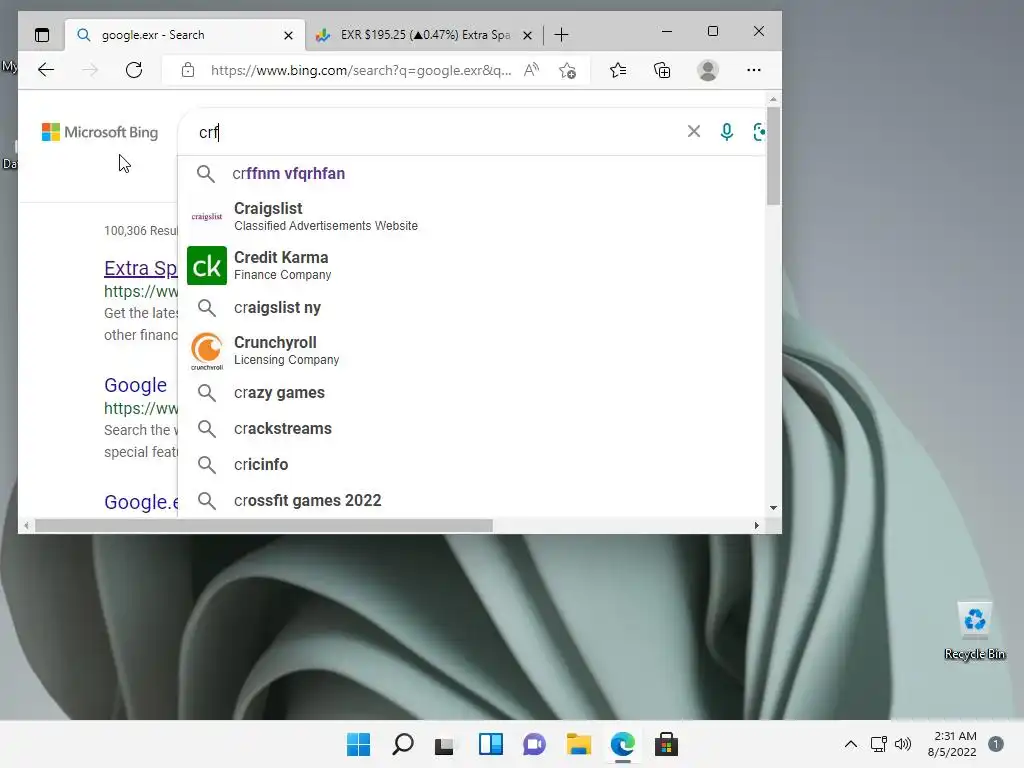Open Recycle Bin on desktop
1024x768 pixels.
[x=975, y=631]
